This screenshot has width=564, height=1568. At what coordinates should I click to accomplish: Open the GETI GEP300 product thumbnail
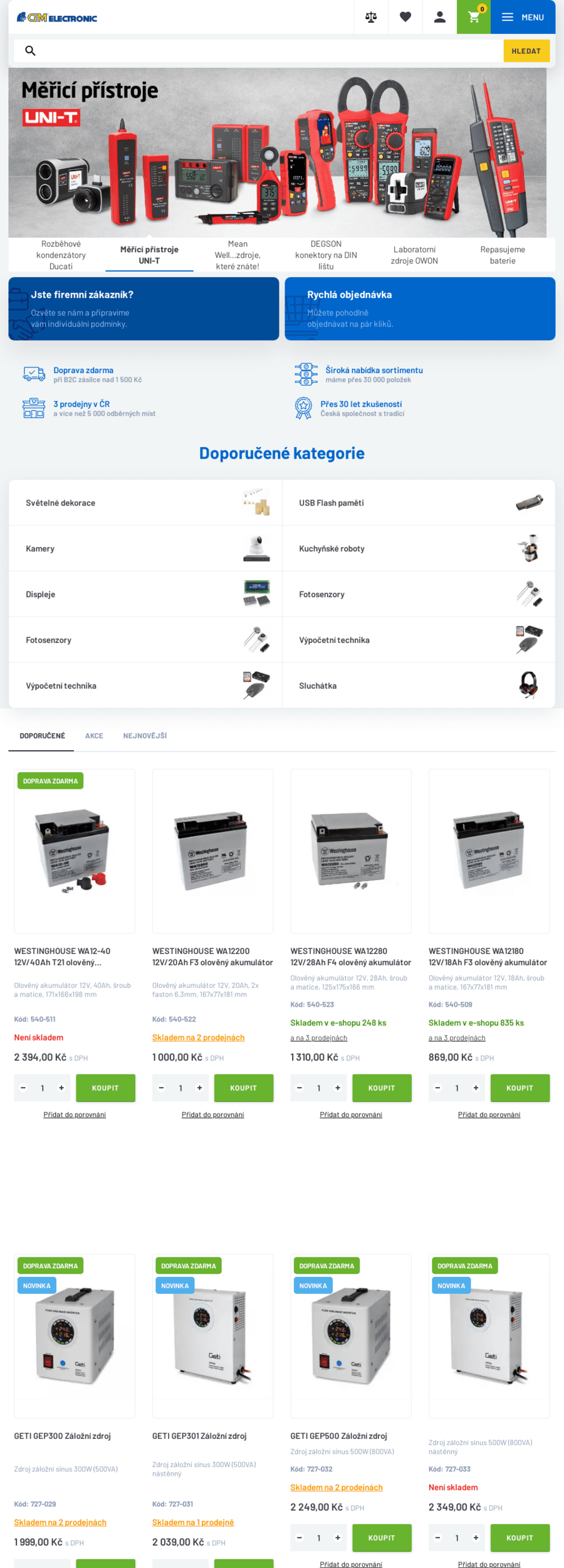click(75, 1335)
